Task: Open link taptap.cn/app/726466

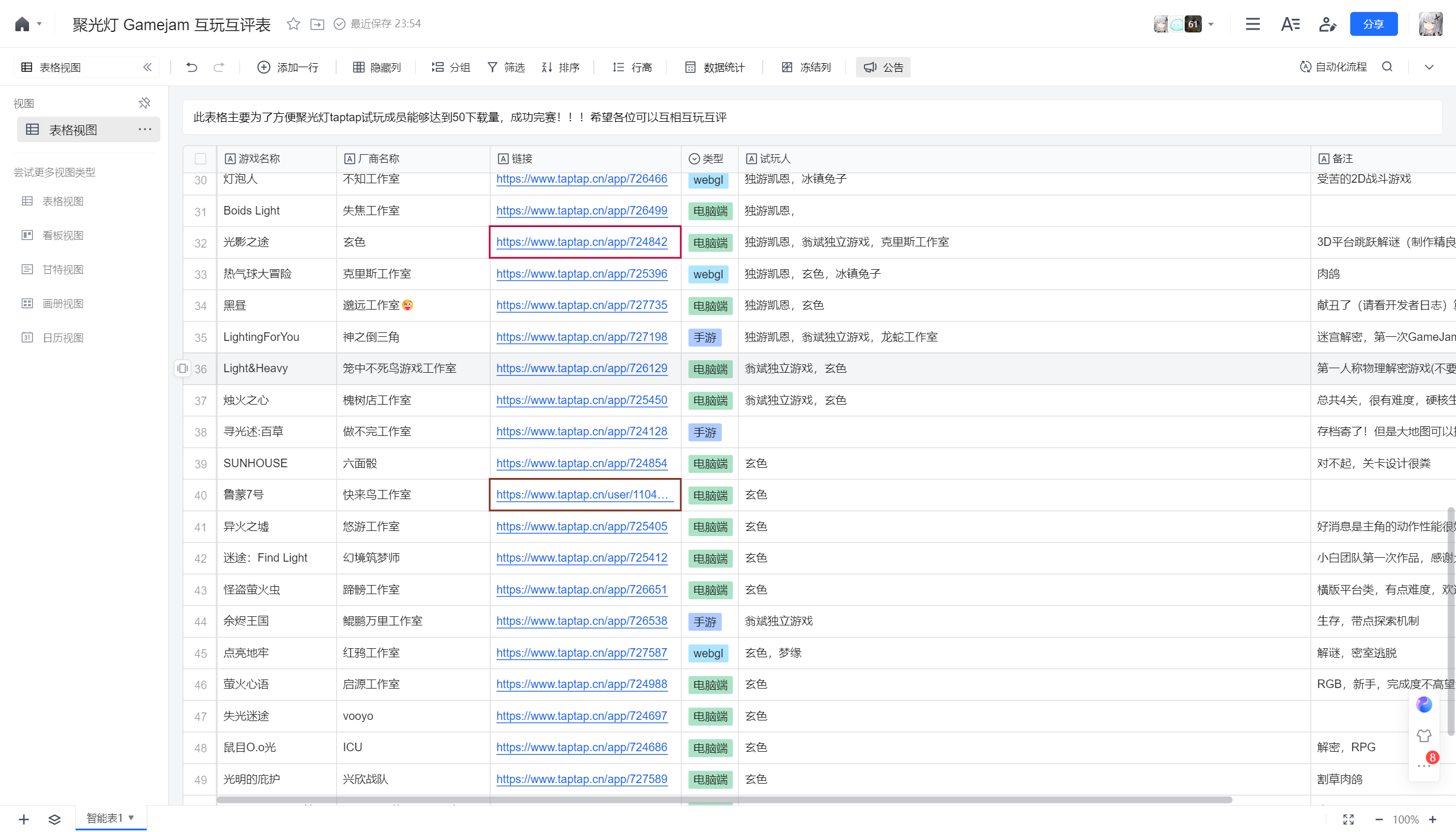Action: tap(581, 178)
